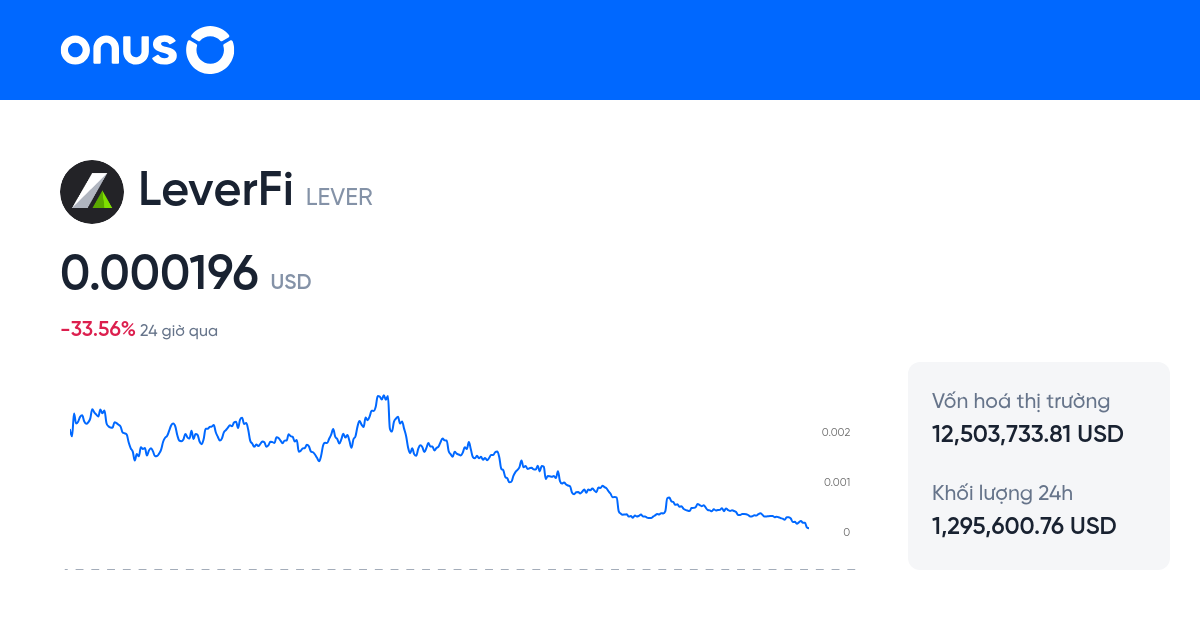This screenshot has height=630, width=1200.
Task: Click the market cap value 12,503,733.81 USD
Action: coord(1026,434)
